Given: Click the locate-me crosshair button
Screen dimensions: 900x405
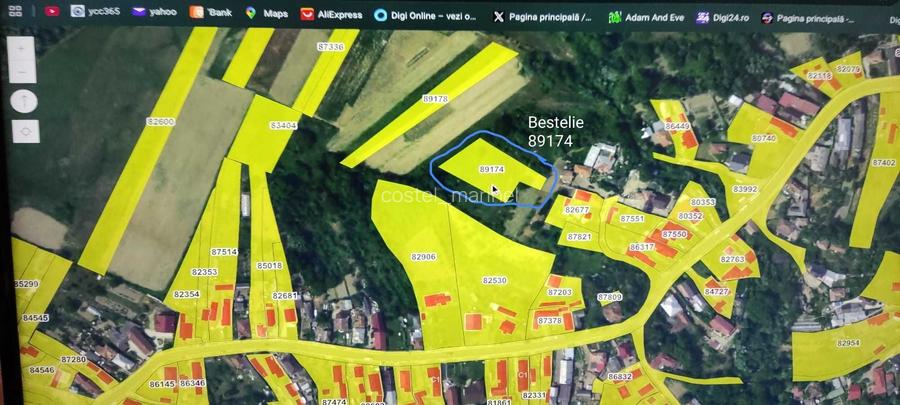Looking at the screenshot, I should 24,132.
